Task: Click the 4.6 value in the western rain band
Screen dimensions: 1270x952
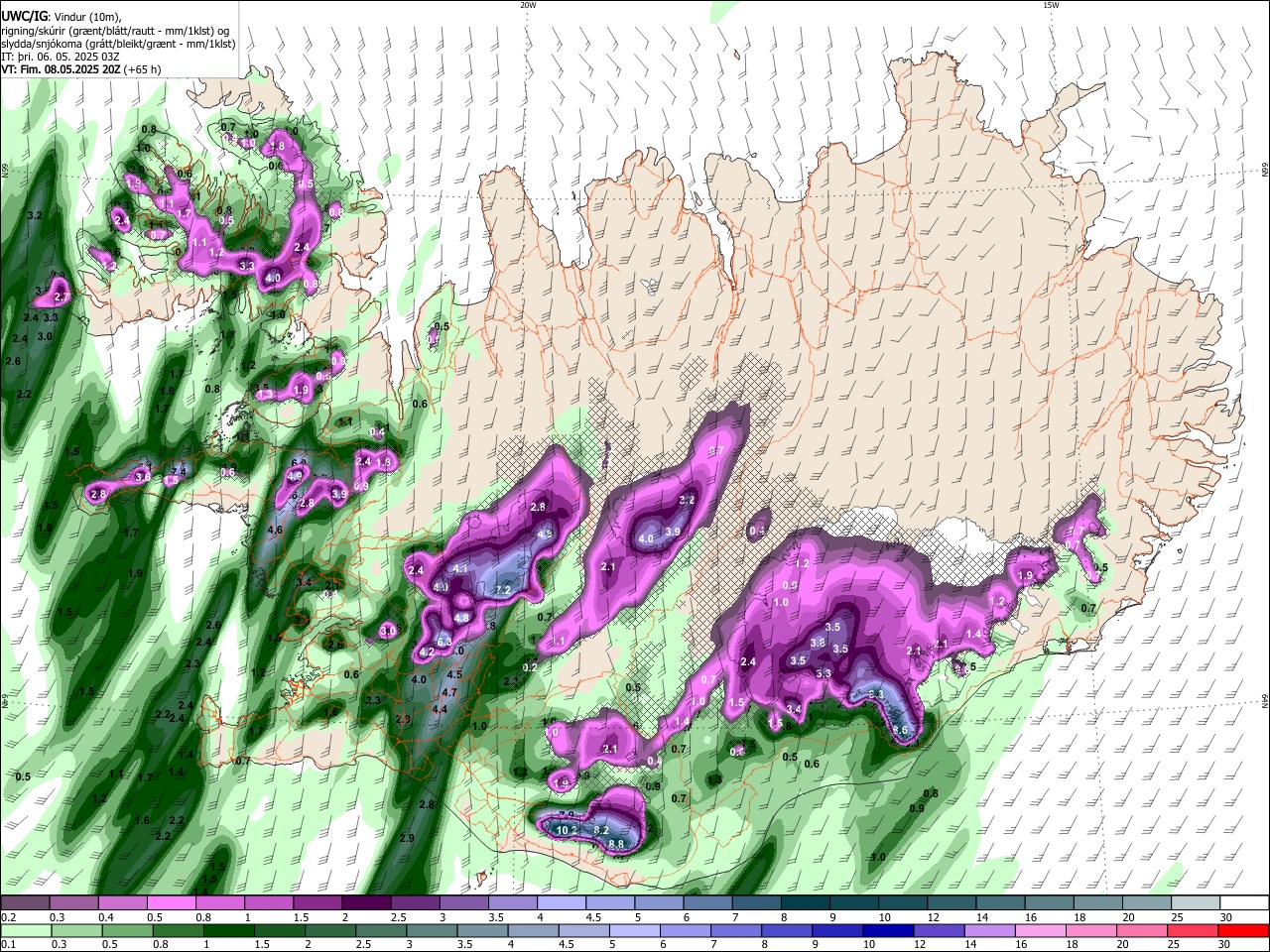Action: [x=276, y=530]
